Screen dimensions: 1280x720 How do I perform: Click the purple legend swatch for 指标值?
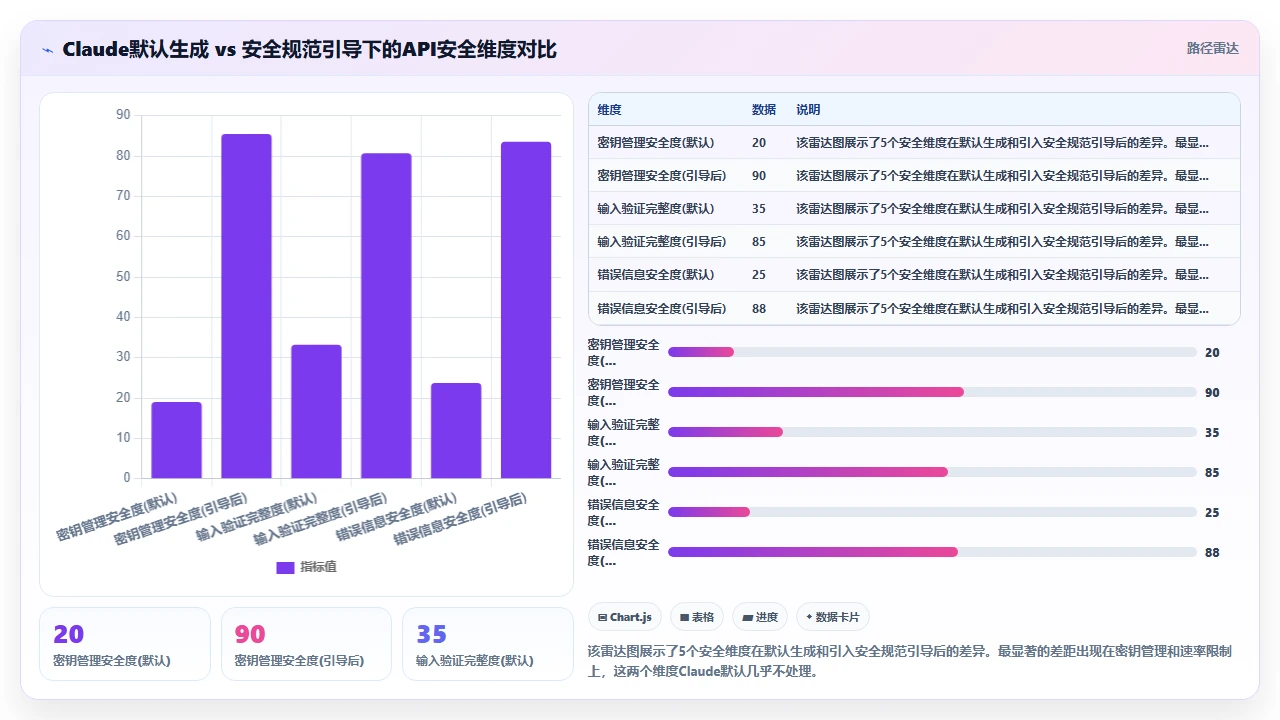click(285, 567)
